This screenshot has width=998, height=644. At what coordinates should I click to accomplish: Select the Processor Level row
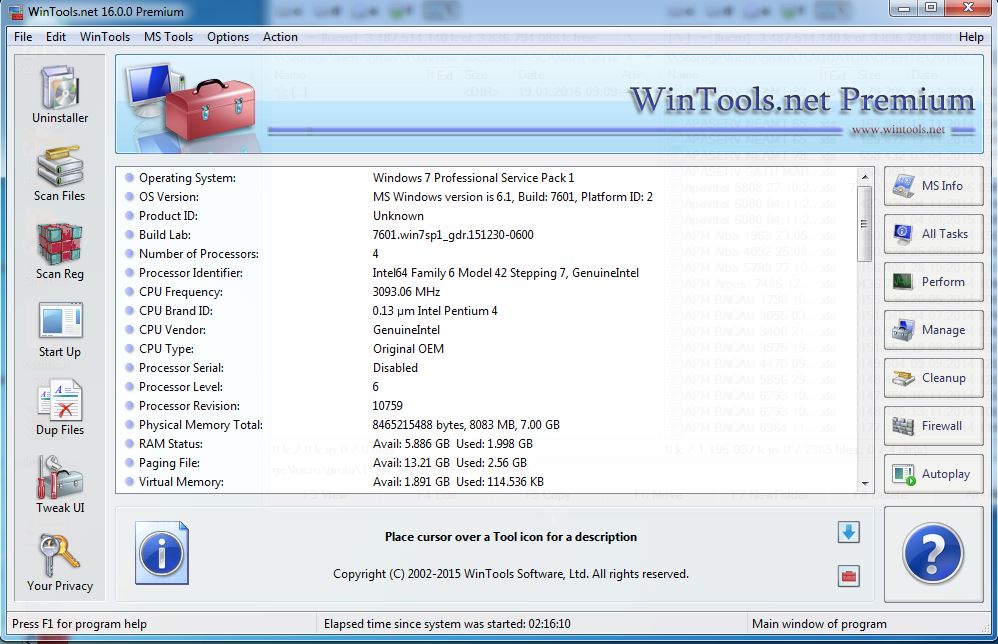coord(487,387)
